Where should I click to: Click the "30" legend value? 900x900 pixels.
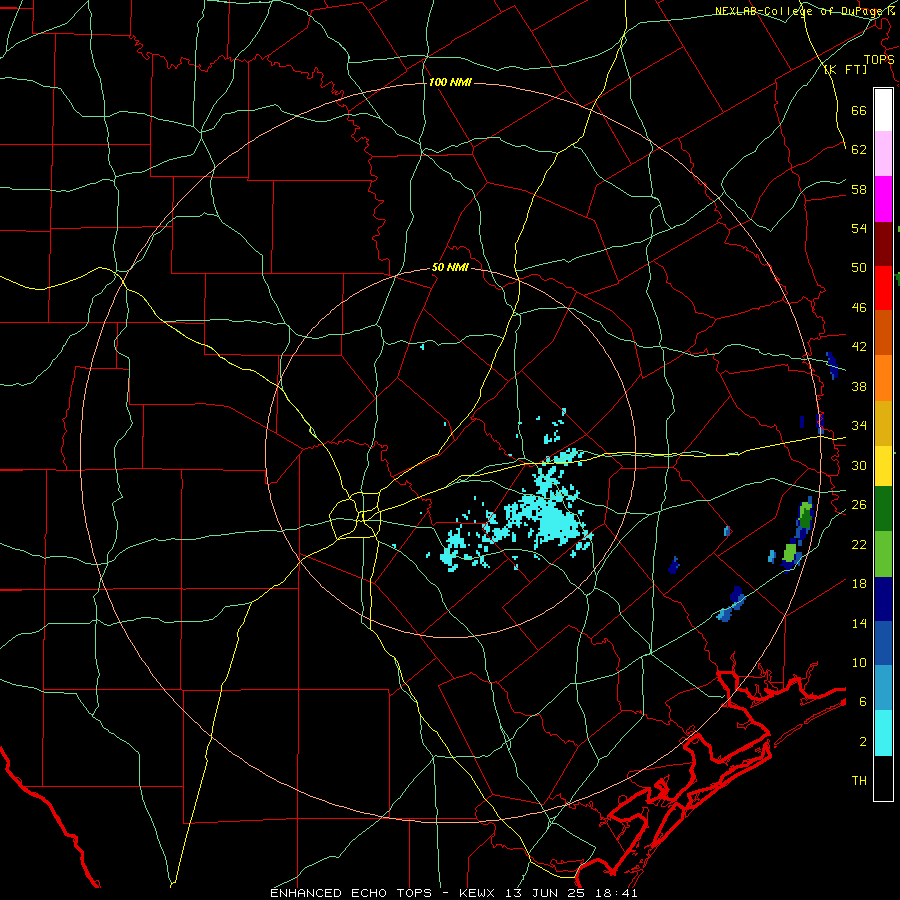pyautogui.click(x=859, y=465)
